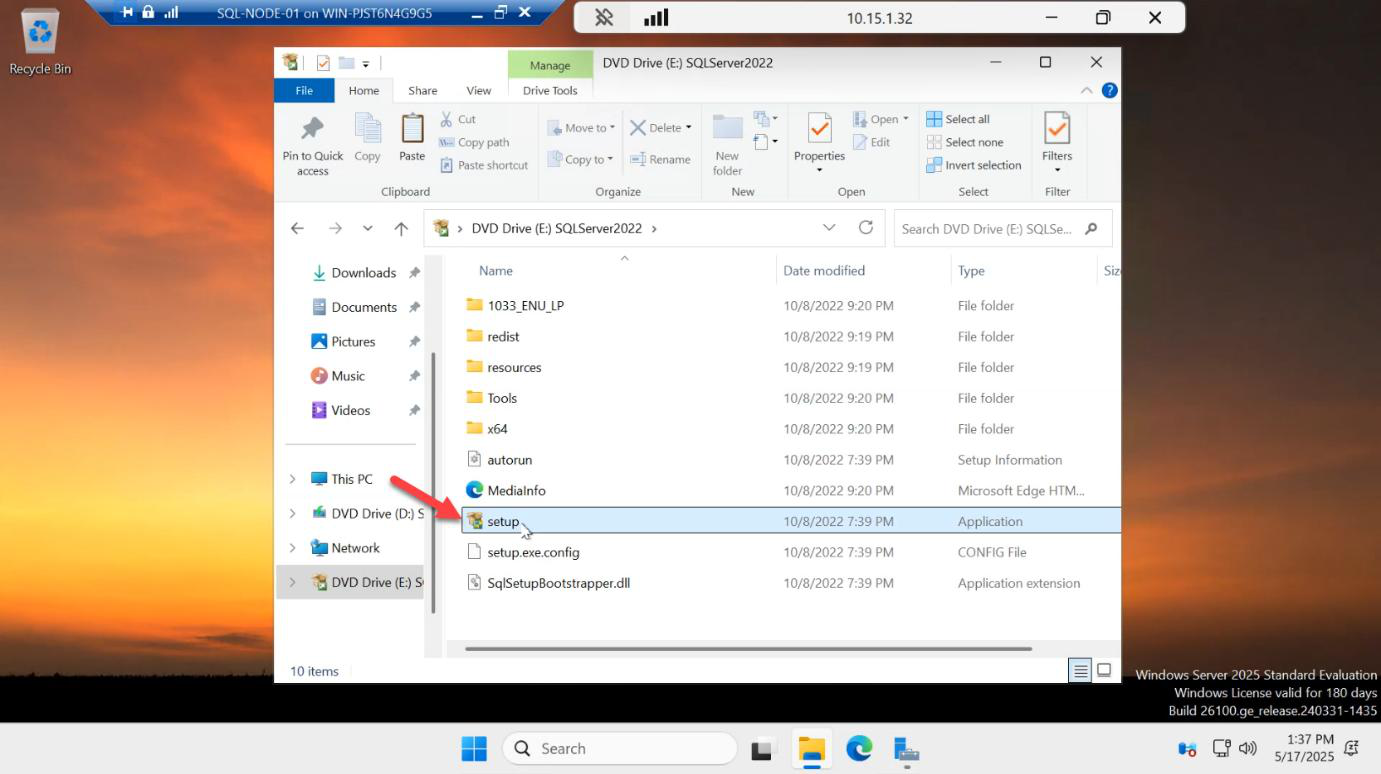The height and width of the screenshot is (774, 1381).
Task: Click Edit in the Open group
Action: 871,142
